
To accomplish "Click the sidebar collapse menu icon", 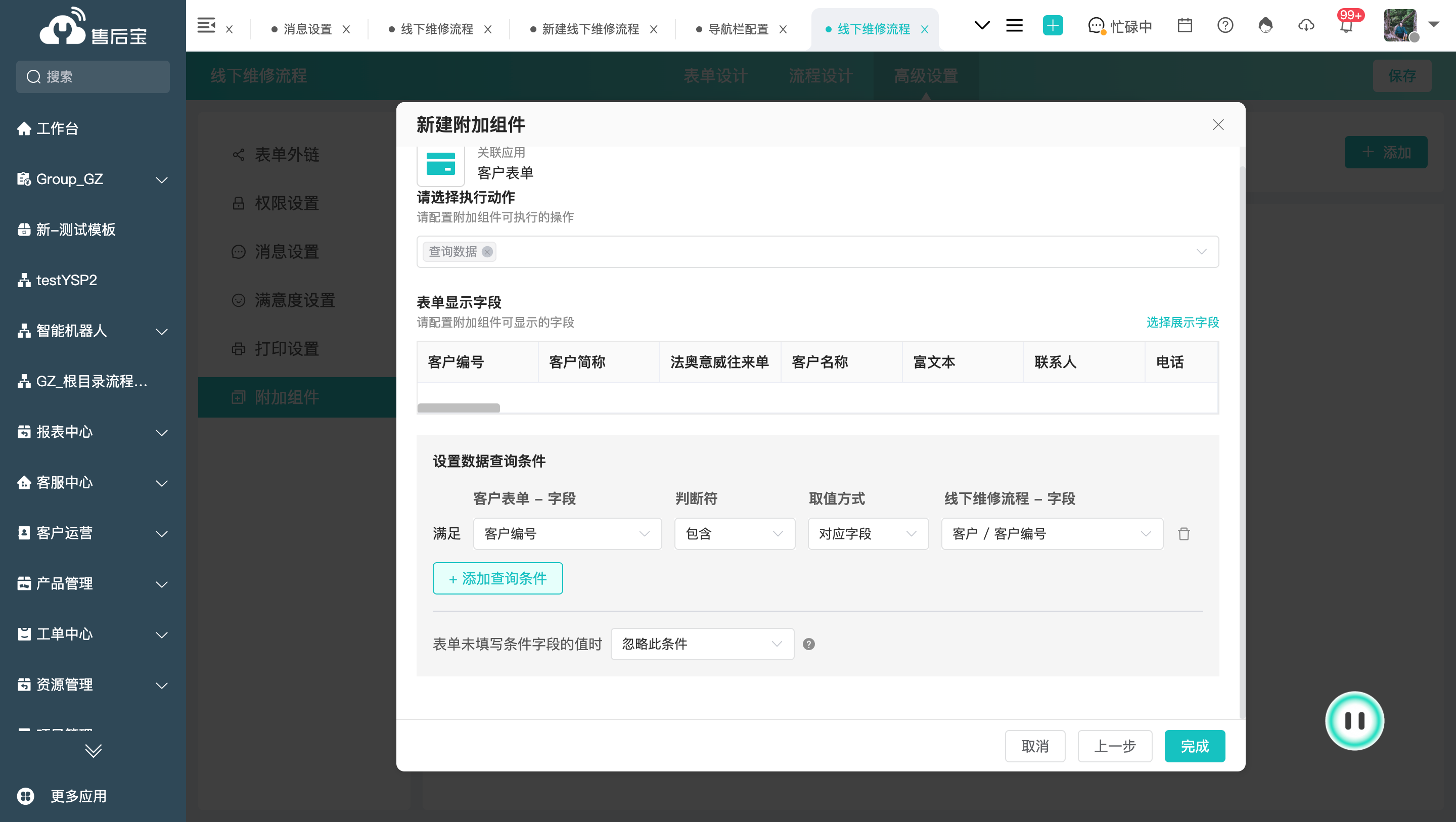I will (206, 25).
